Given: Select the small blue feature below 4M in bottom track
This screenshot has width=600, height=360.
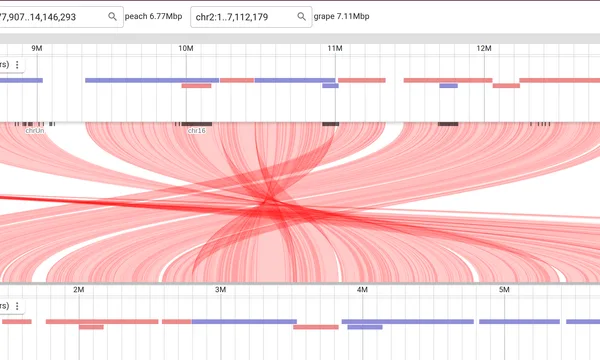Looking at the screenshot, I should (x=365, y=327).
